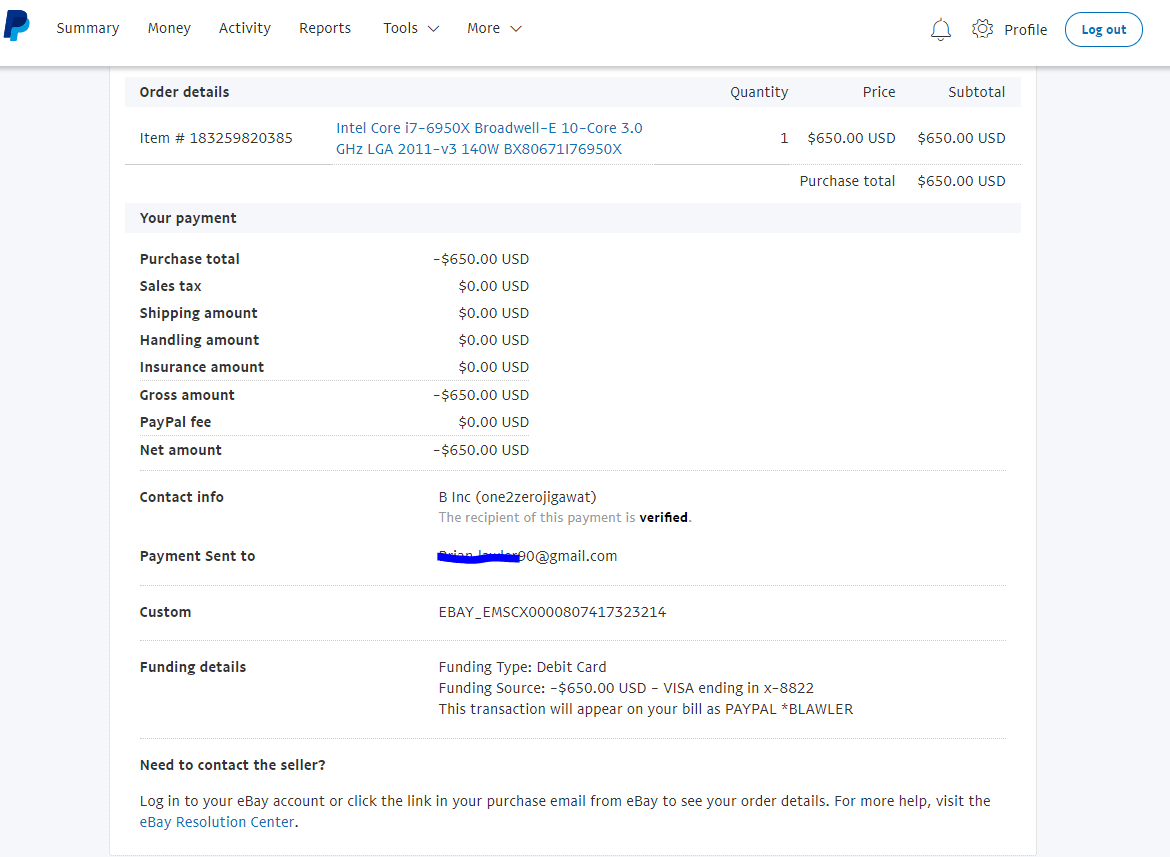Open the Tools menu label

401,28
